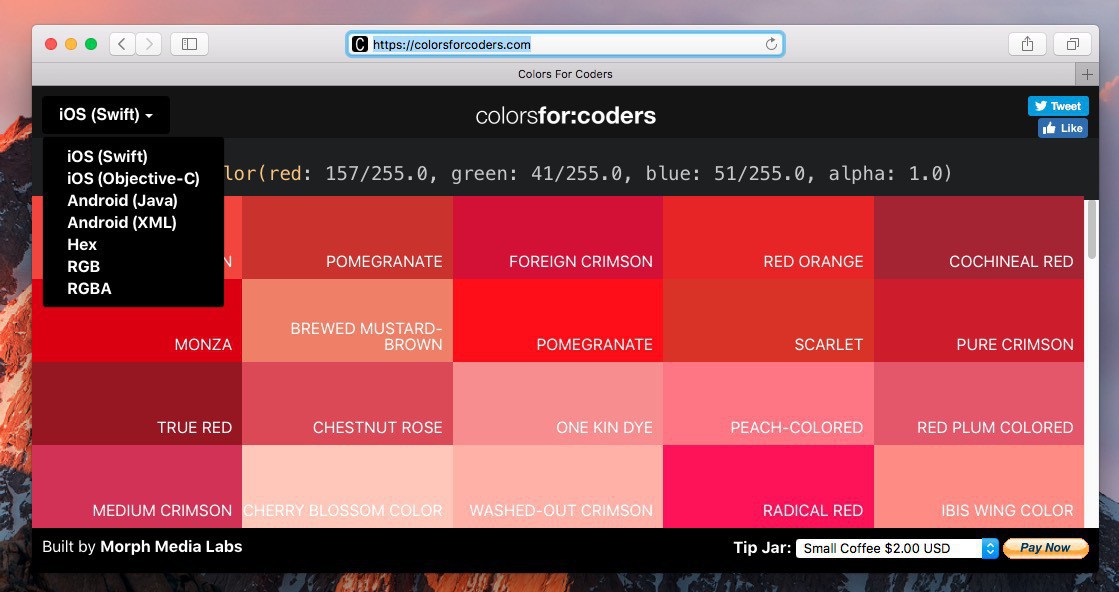
Task: Toggle the Safari sidebar button
Action: [189, 44]
